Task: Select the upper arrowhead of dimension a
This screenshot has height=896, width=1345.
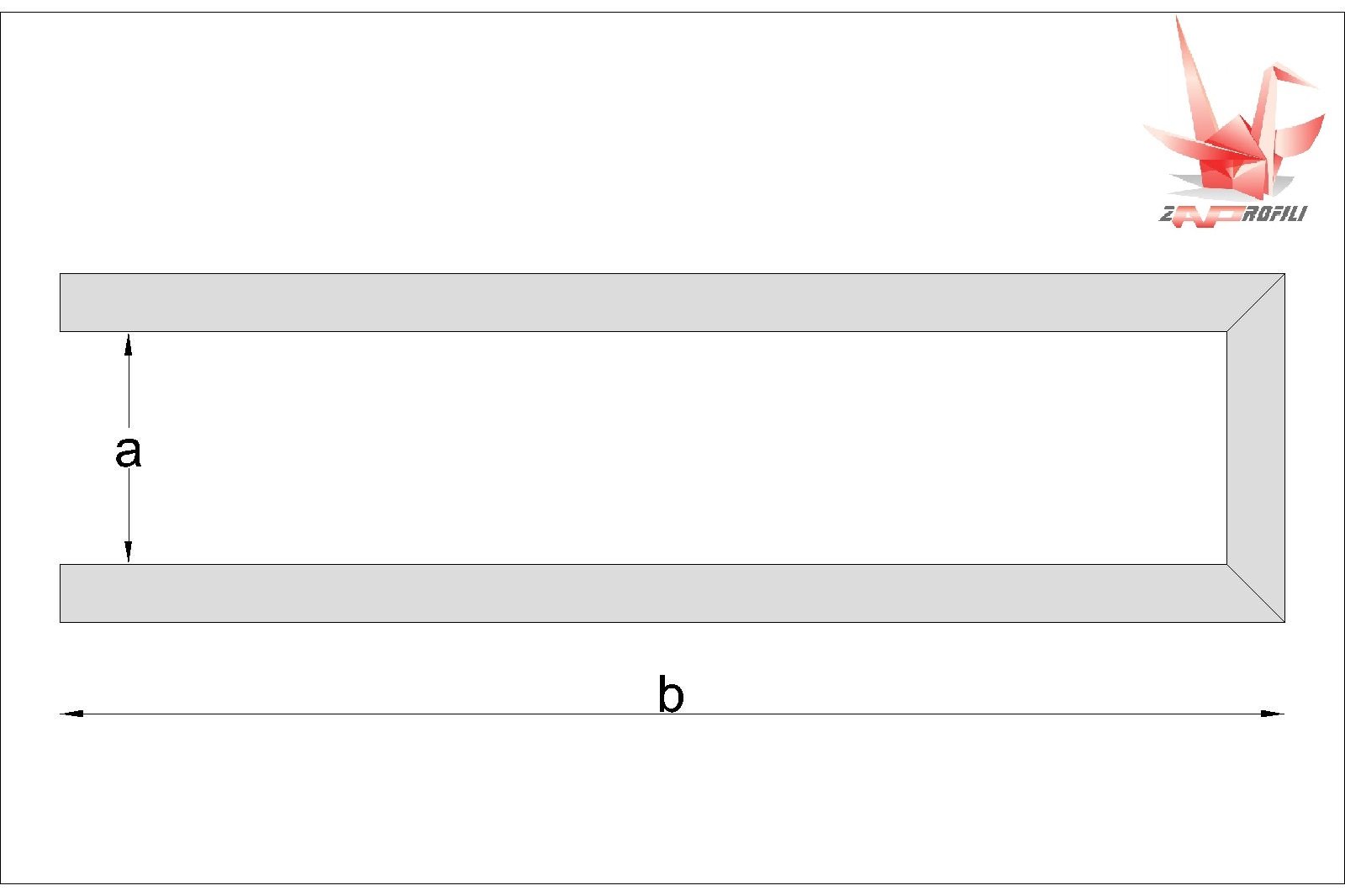Action: tap(129, 345)
